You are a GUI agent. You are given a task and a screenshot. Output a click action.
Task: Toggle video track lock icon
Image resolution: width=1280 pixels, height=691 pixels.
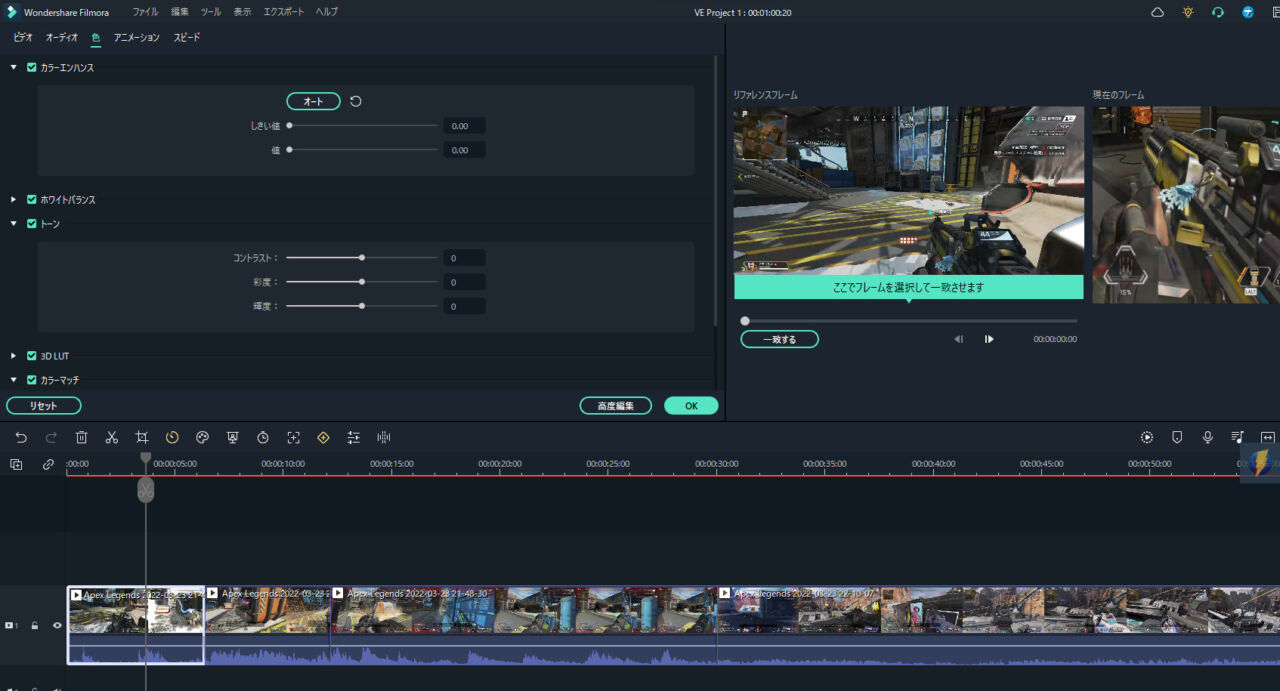pyautogui.click(x=35, y=625)
